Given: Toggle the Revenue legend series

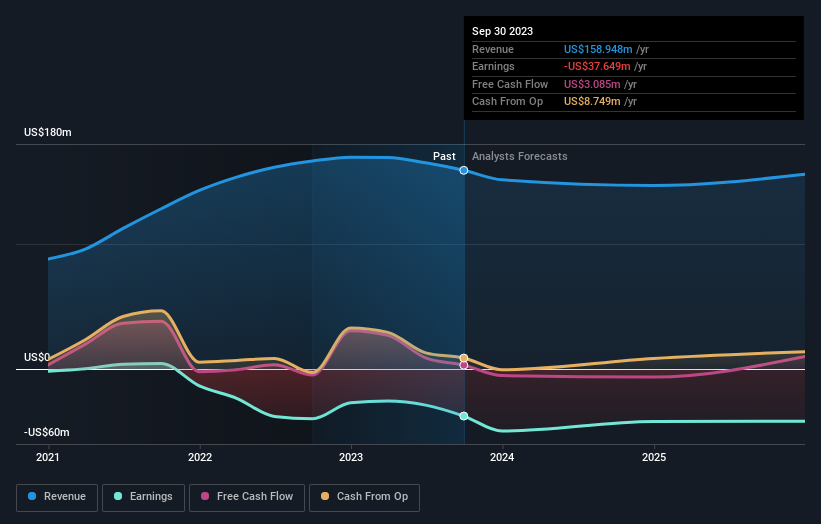Looking at the screenshot, I should point(57,497).
